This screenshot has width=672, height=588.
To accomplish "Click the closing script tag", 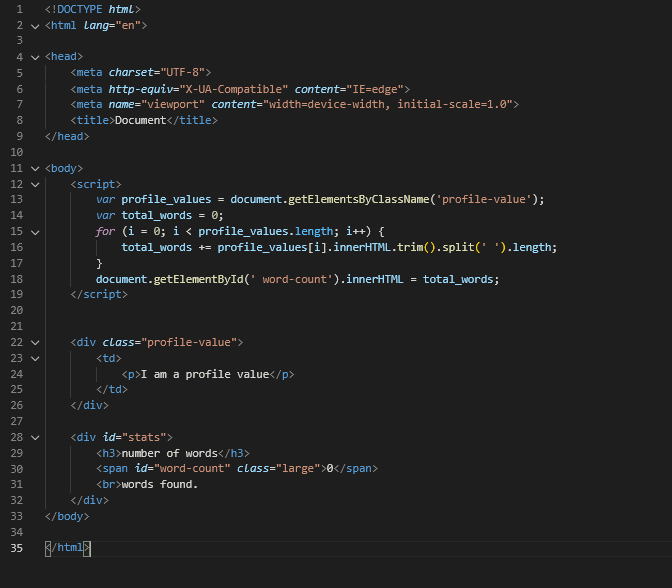I will tap(99, 294).
